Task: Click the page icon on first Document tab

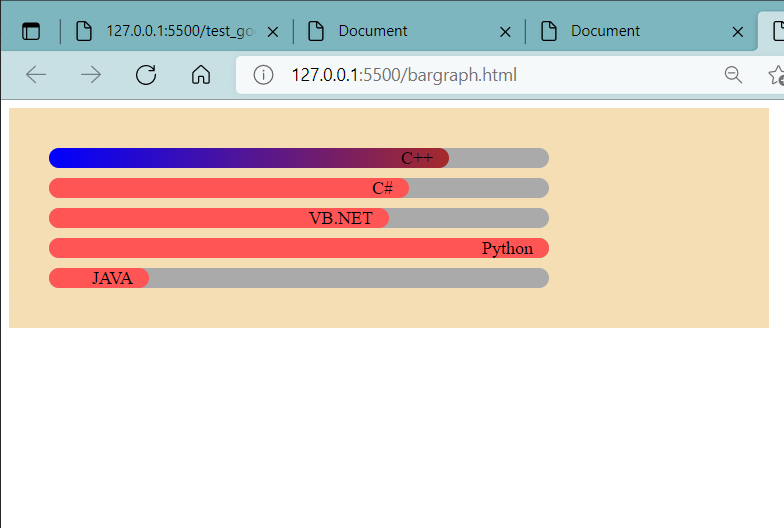Action: point(316,31)
